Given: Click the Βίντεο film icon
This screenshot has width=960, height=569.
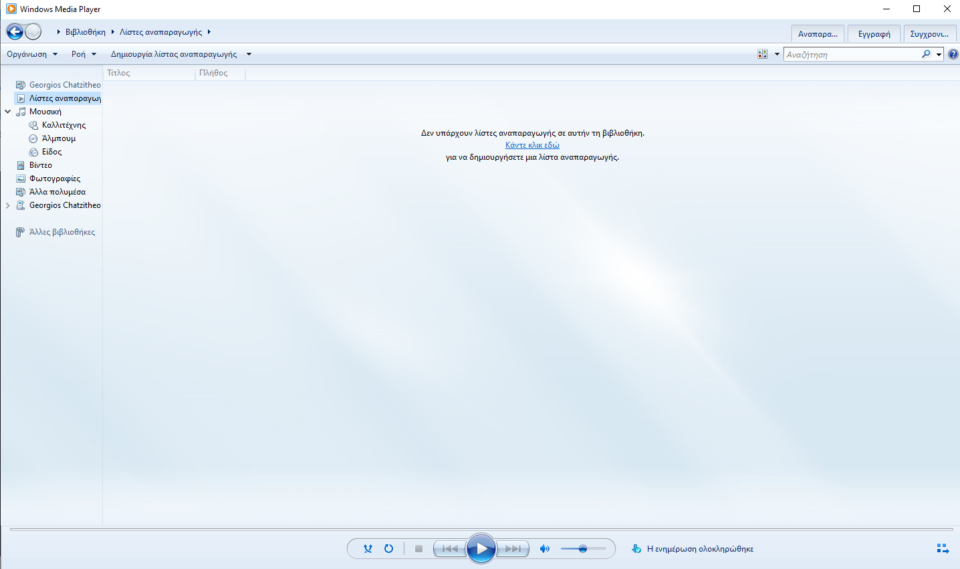Looking at the screenshot, I should pyautogui.click(x=21, y=165).
